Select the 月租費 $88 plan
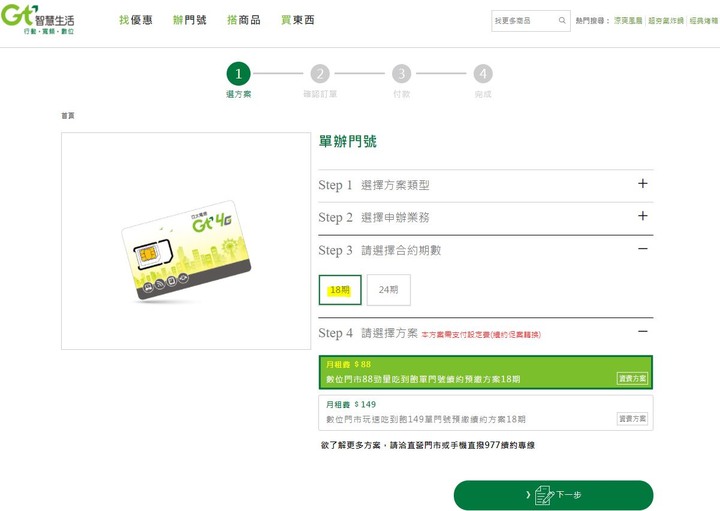The width and height of the screenshot is (720, 511). tap(485, 372)
